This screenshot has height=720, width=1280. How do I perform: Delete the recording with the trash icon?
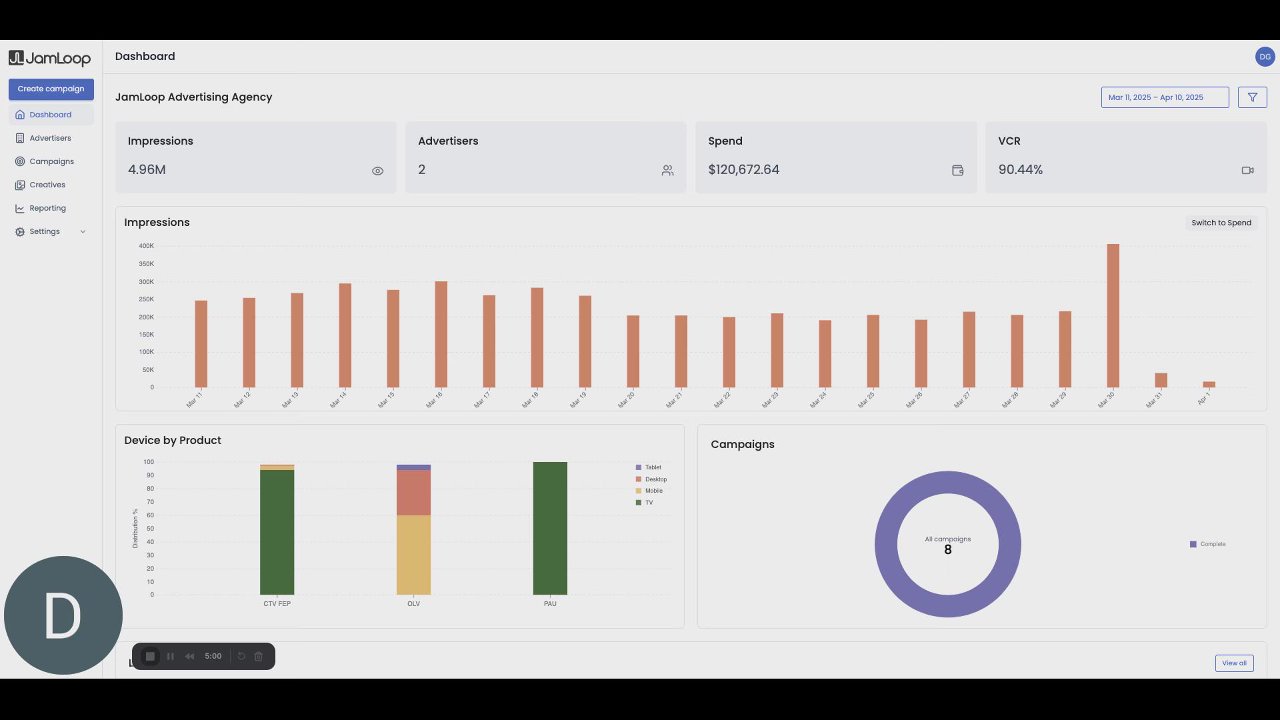pyautogui.click(x=258, y=656)
